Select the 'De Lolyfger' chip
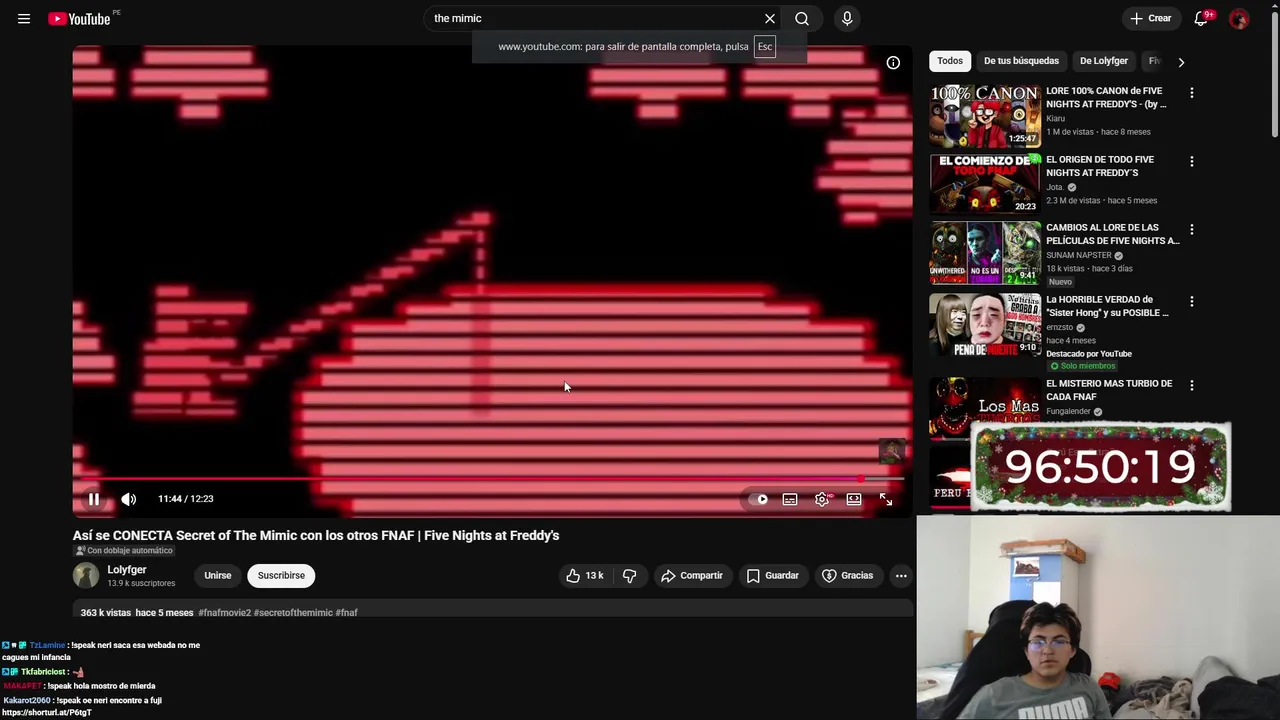This screenshot has width=1280, height=720. pyautogui.click(x=1104, y=61)
